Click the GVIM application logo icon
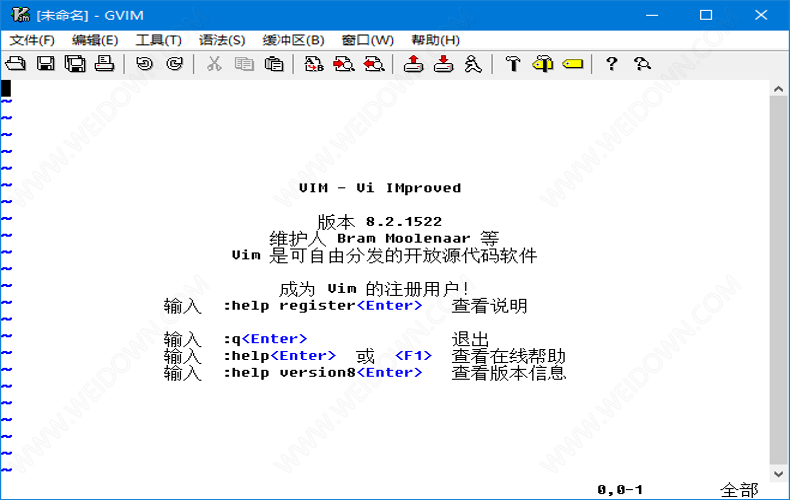The height and width of the screenshot is (500, 790). [20, 15]
